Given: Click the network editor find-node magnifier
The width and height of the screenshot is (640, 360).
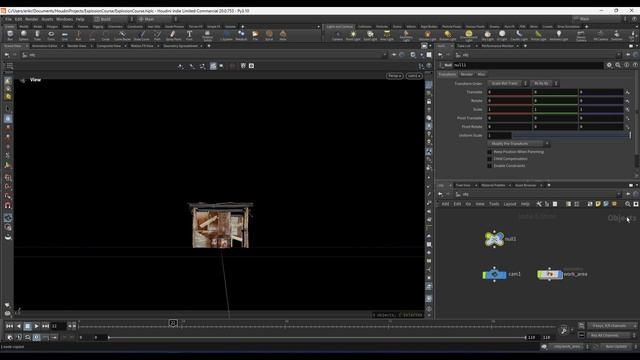Looking at the screenshot, I should point(628,204).
